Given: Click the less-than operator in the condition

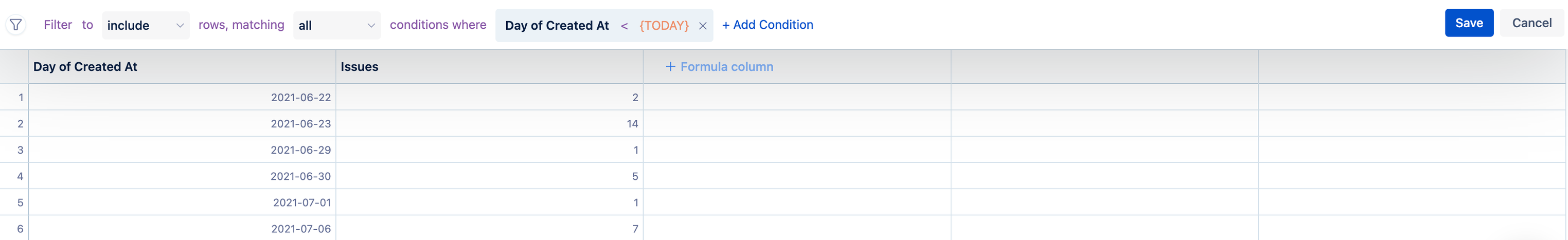Looking at the screenshot, I should point(624,26).
